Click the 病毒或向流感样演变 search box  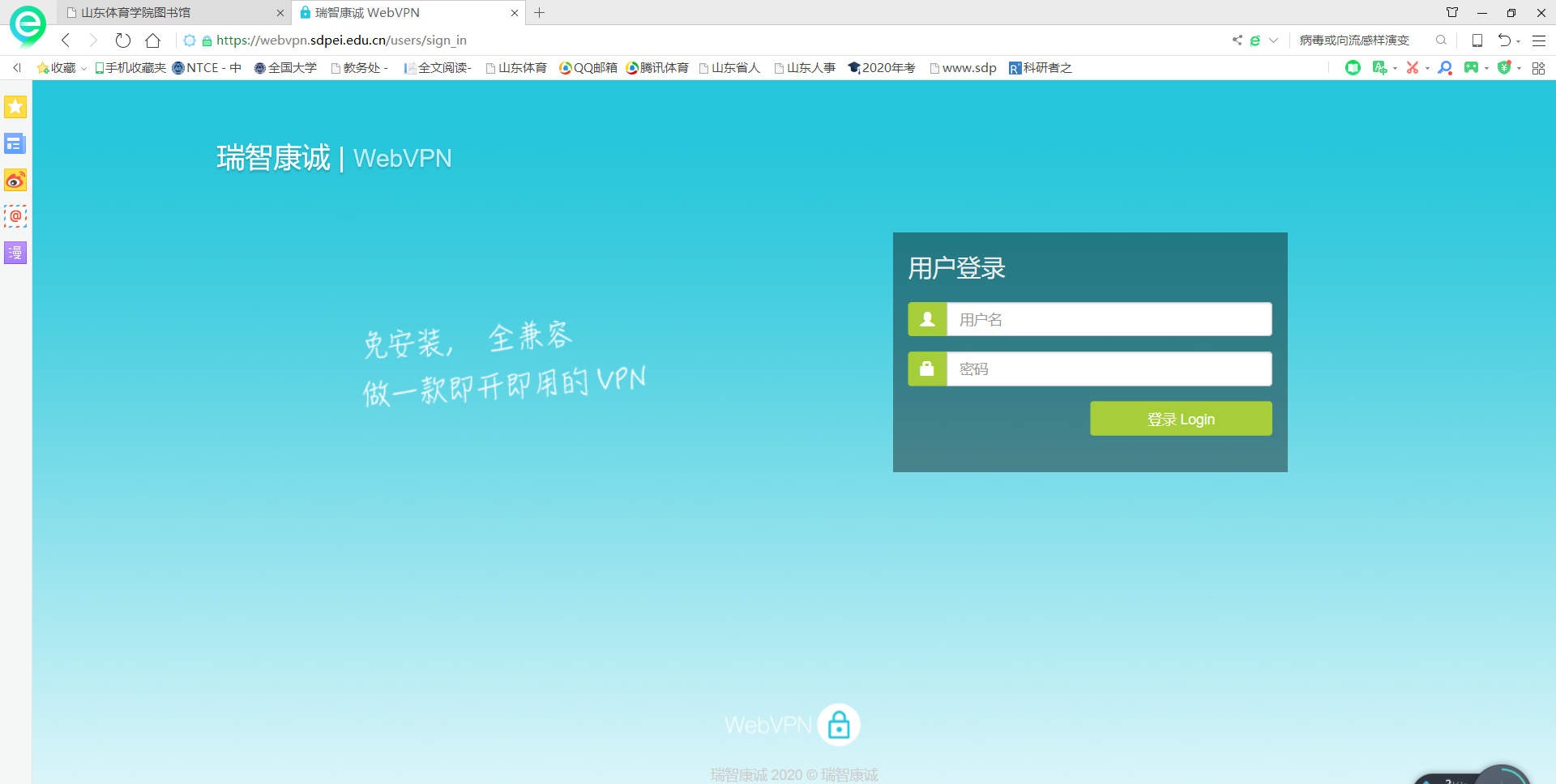point(1354,40)
